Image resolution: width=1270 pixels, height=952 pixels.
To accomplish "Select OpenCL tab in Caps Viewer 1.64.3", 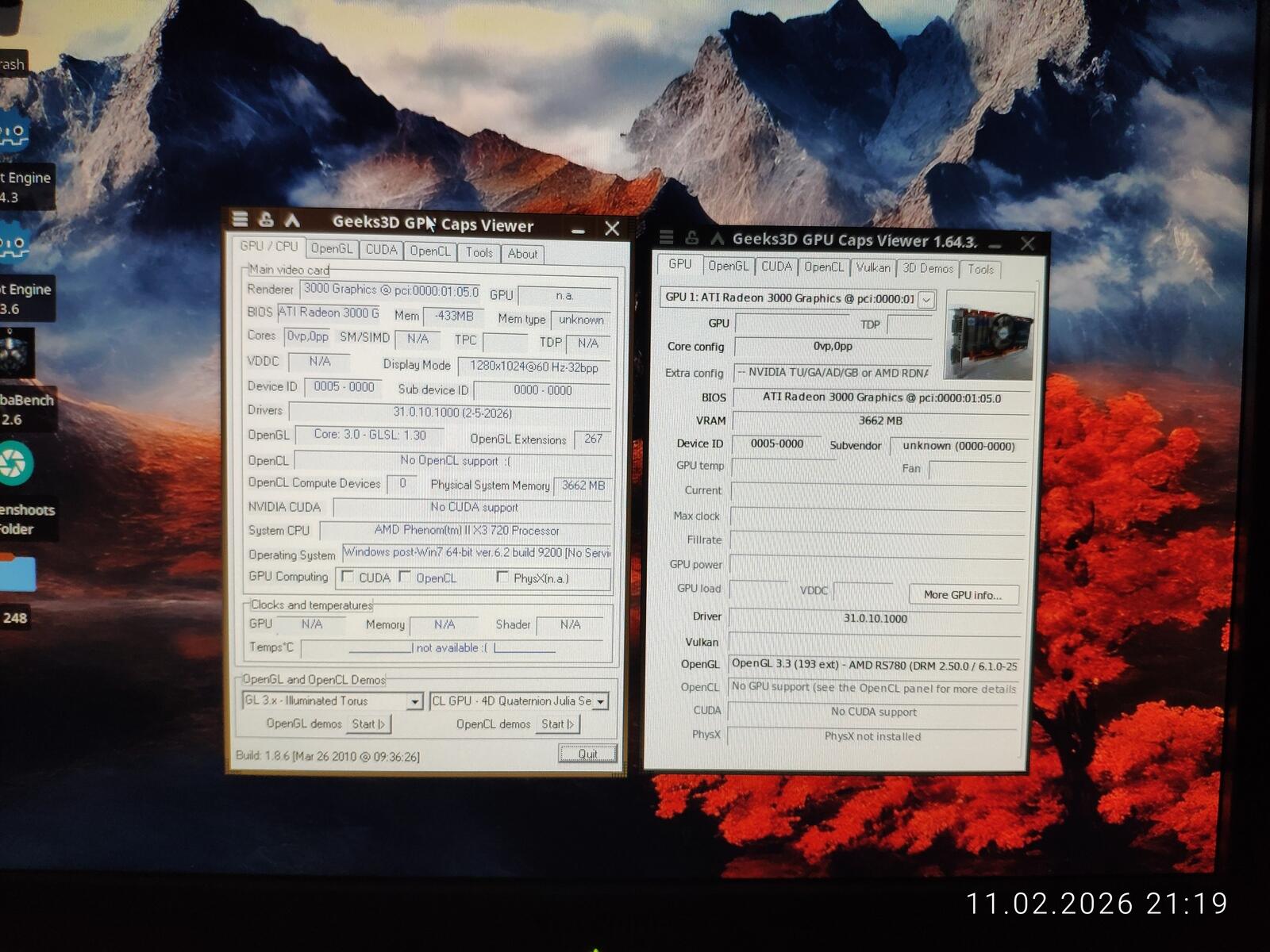I will tap(824, 267).
